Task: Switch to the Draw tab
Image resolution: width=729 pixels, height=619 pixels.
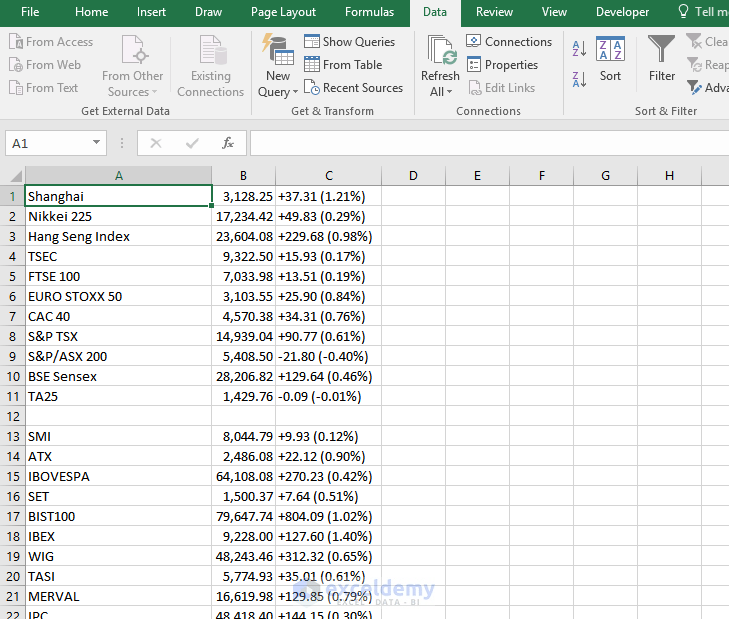Action: [208, 12]
